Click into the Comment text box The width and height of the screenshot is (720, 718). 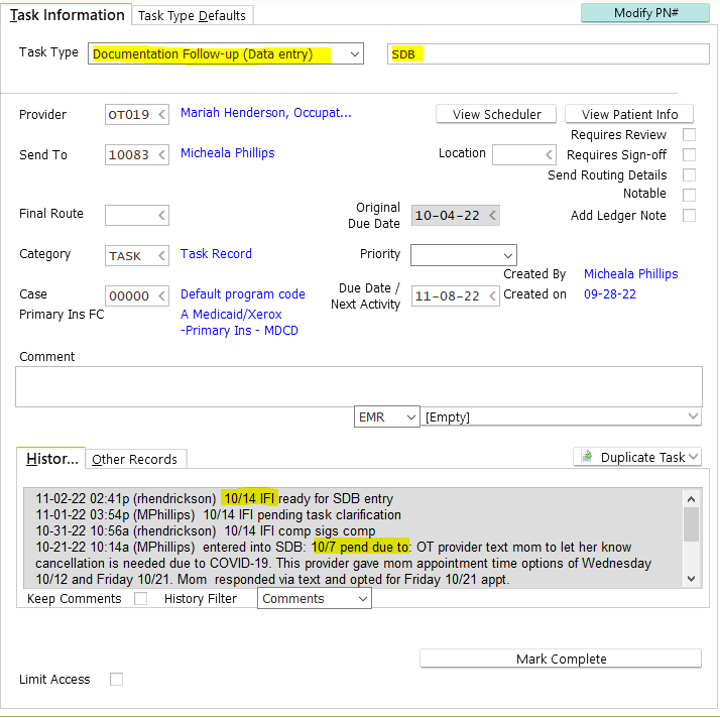click(x=358, y=386)
